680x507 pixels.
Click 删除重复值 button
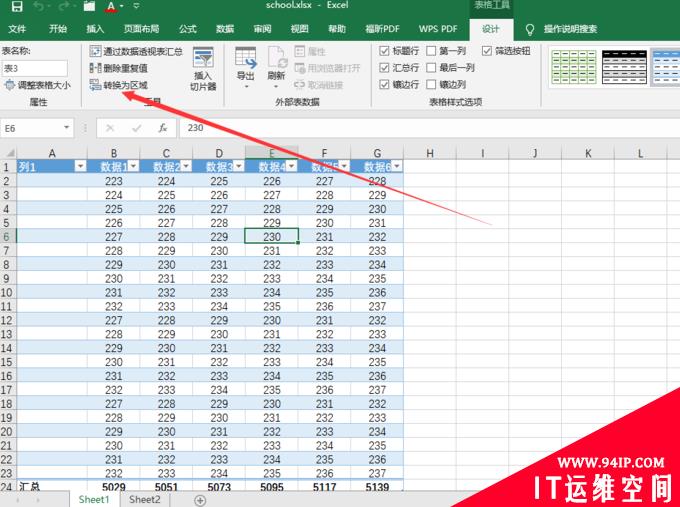118,68
